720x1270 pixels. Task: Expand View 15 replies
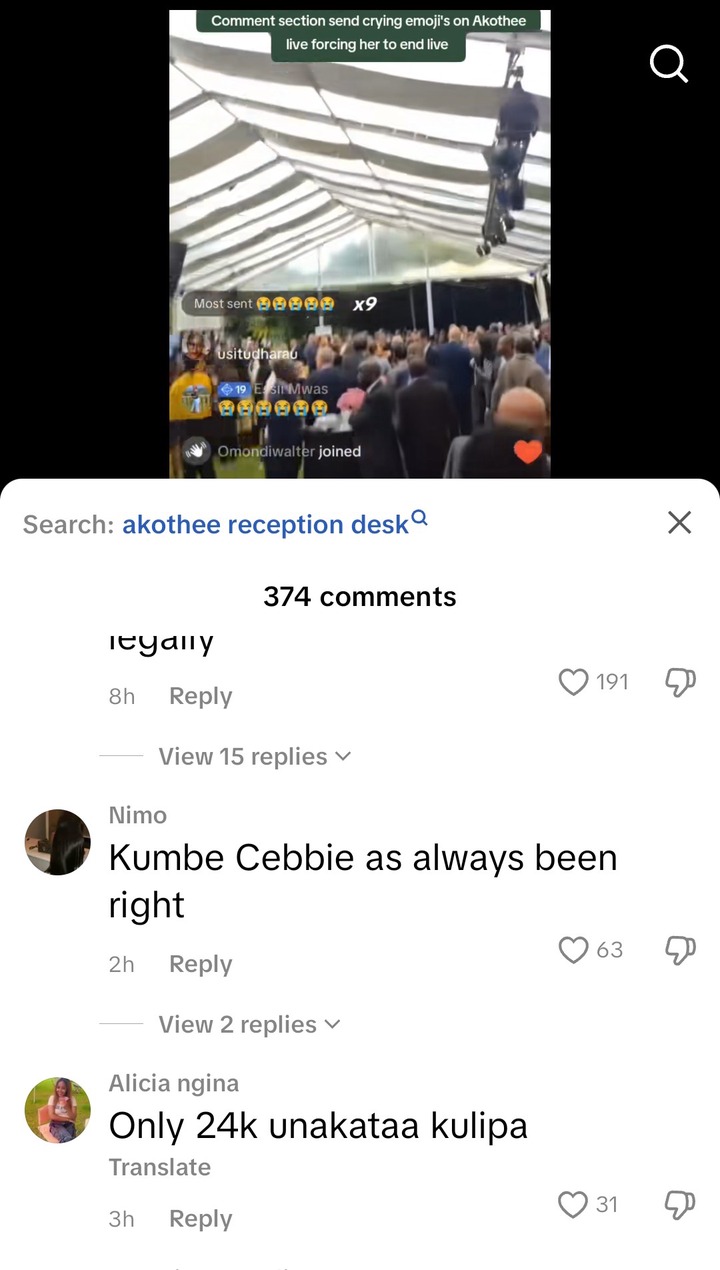255,757
